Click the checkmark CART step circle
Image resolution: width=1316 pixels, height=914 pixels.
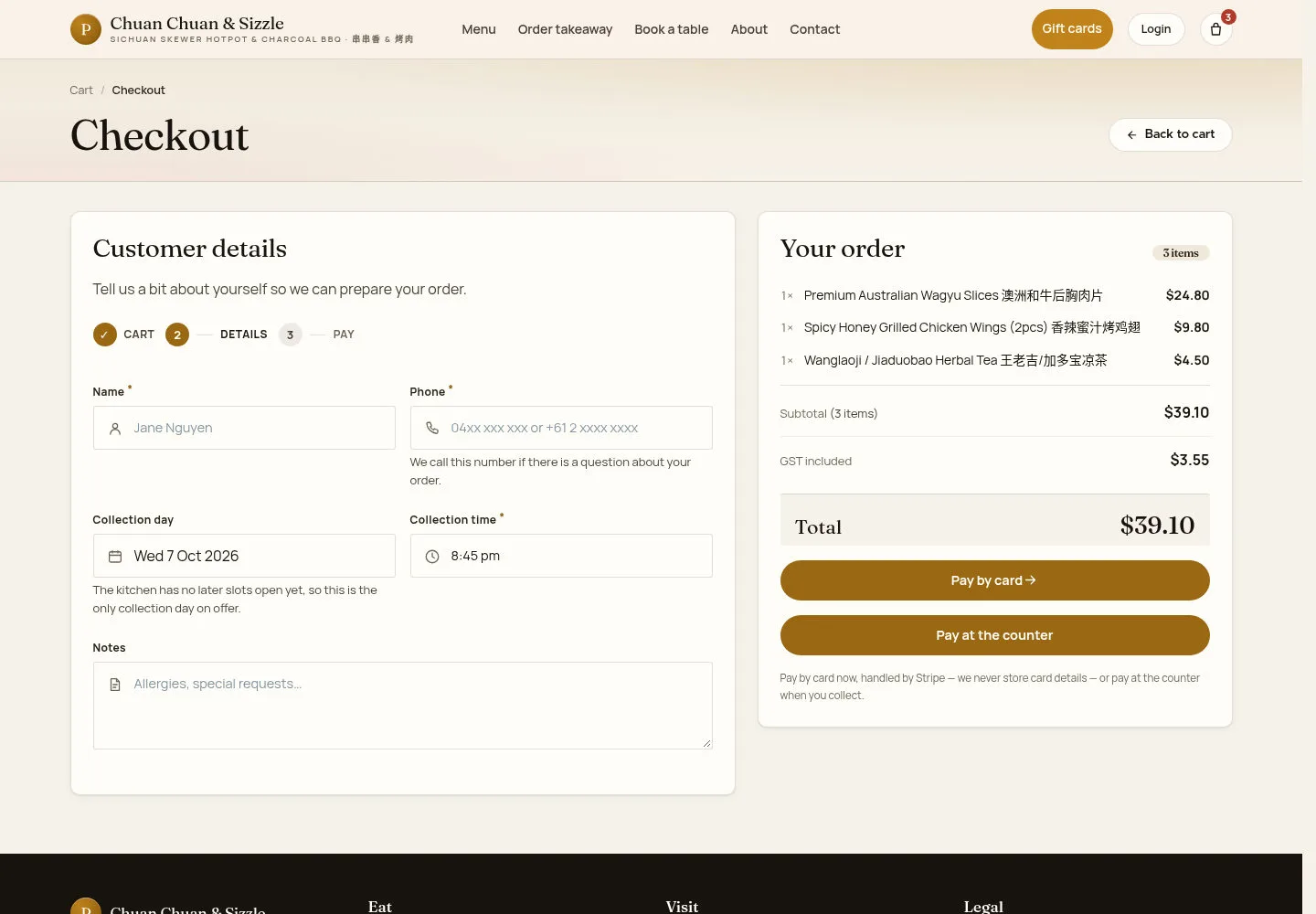(105, 335)
